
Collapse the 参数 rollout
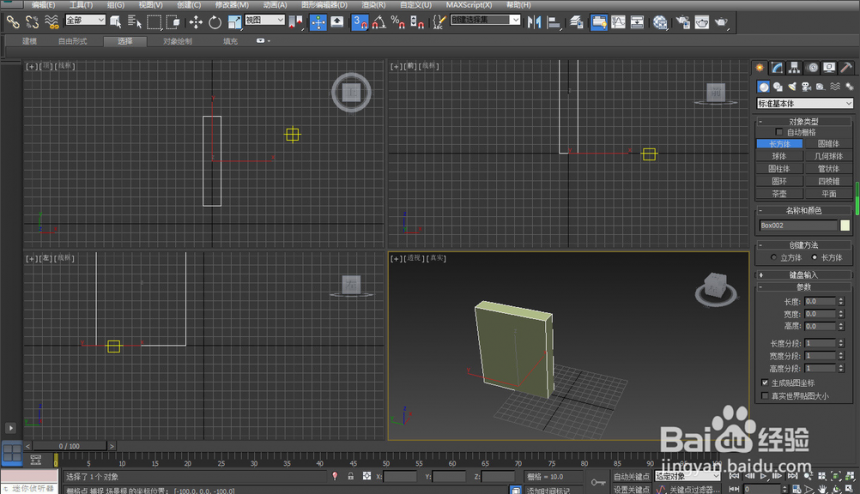804,287
